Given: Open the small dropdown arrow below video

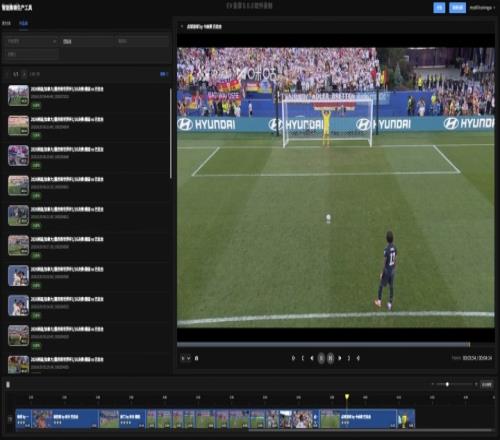Looking at the screenshot, I should [189, 358].
